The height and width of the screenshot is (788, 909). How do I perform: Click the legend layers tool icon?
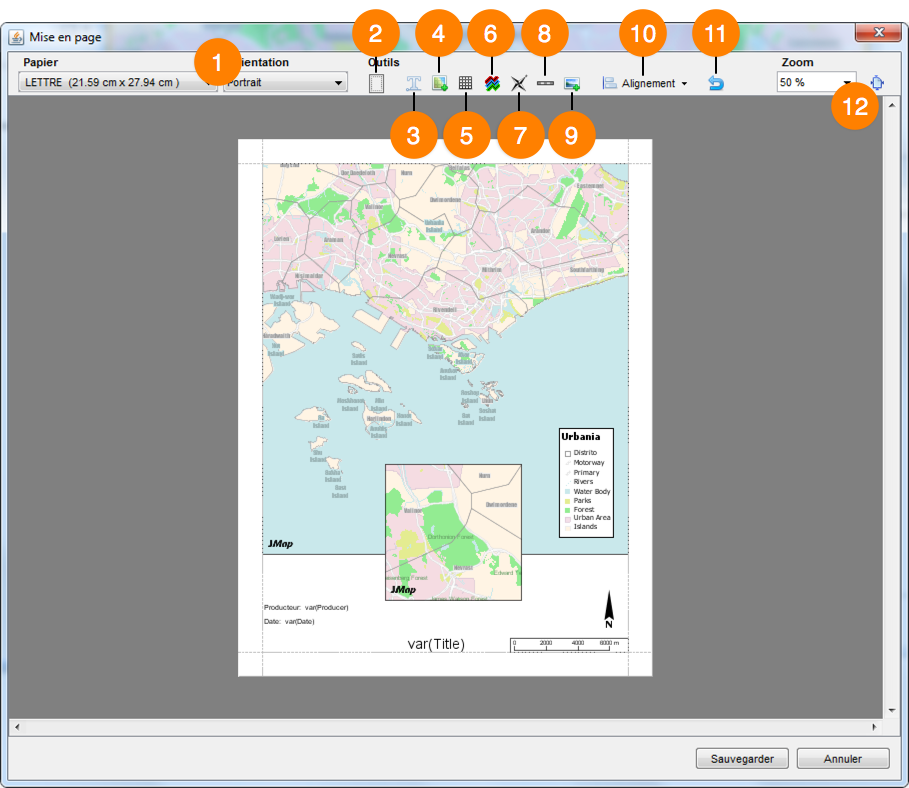(x=492, y=84)
